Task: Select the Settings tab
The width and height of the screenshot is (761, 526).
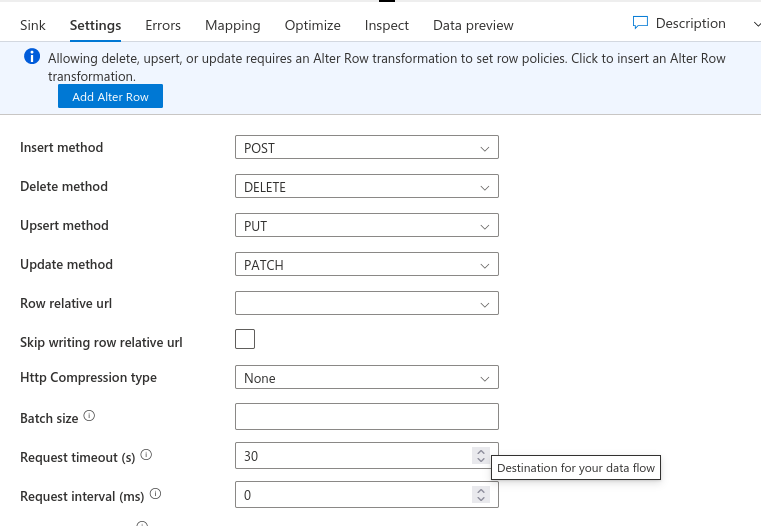Action: [x=96, y=25]
